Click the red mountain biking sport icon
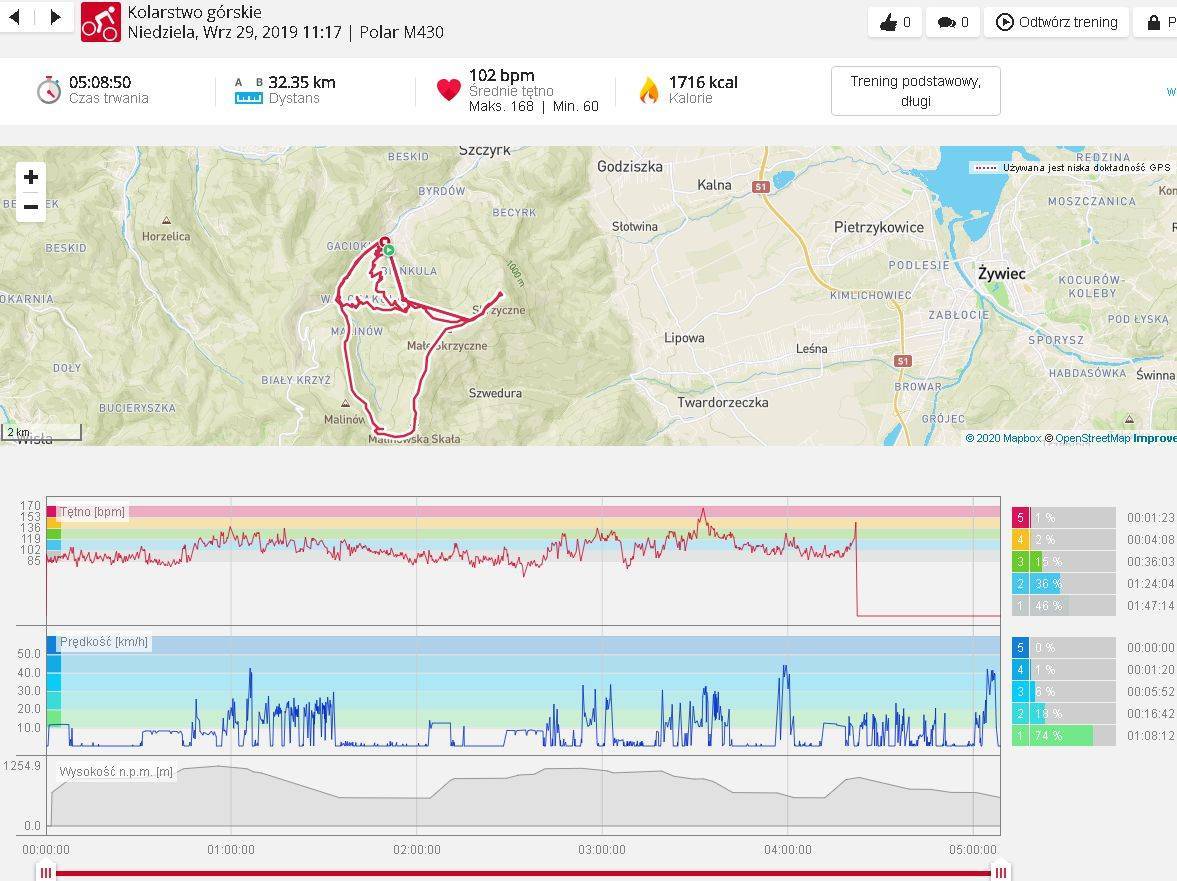1177x881 pixels. point(100,21)
